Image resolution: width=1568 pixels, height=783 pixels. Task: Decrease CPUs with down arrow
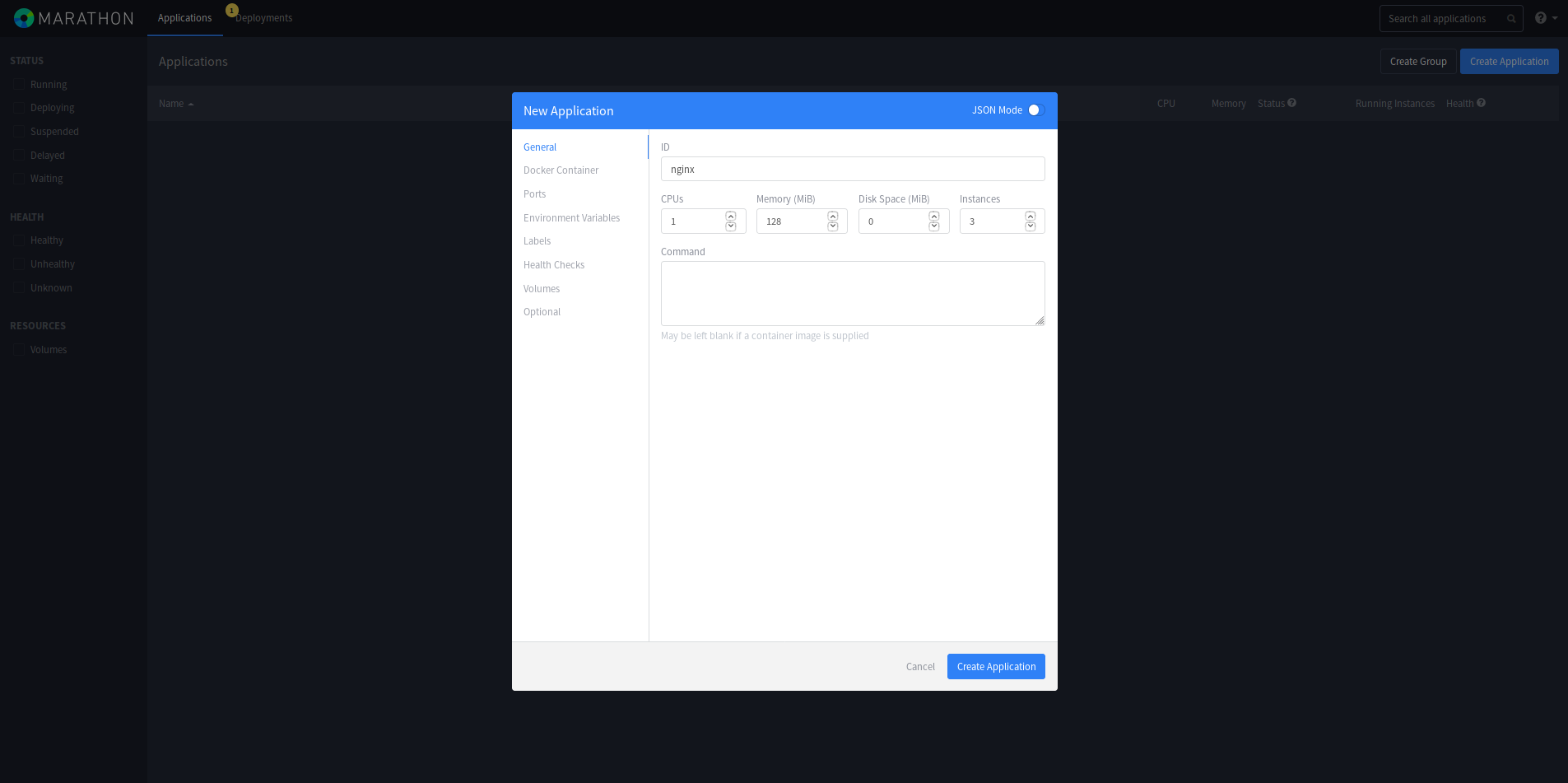tap(731, 226)
